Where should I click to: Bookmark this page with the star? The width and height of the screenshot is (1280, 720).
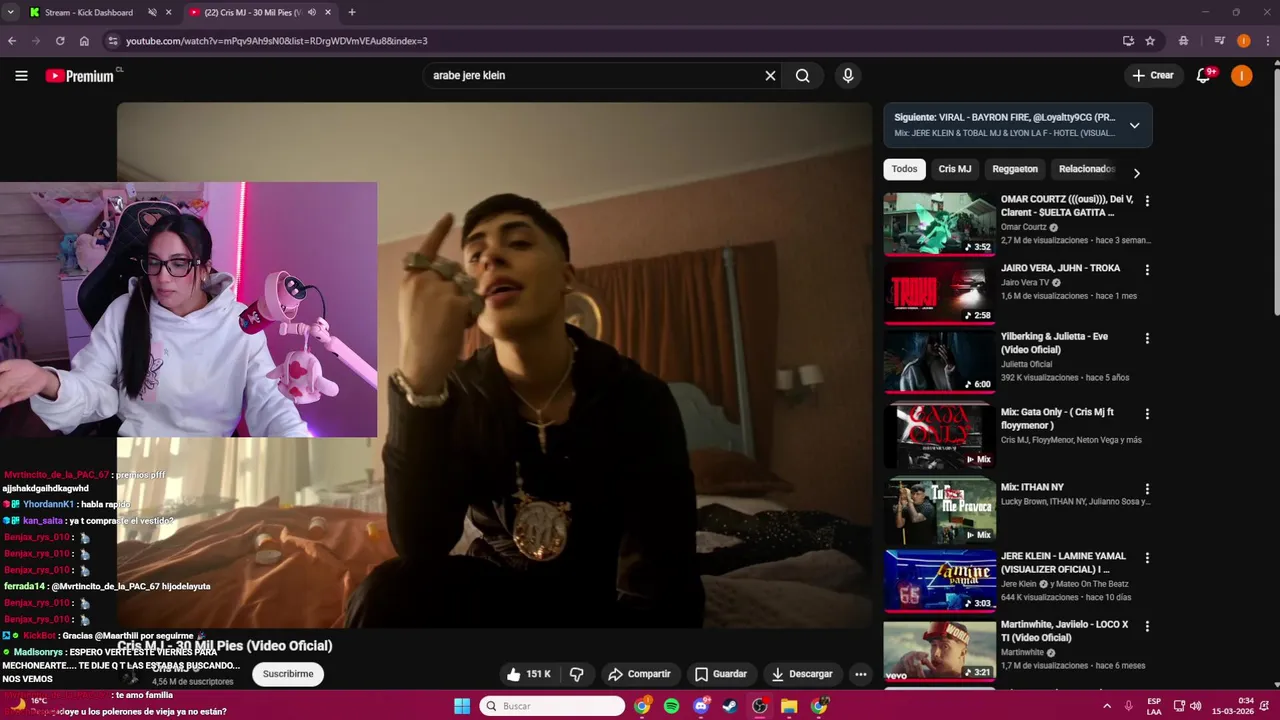pos(1150,41)
